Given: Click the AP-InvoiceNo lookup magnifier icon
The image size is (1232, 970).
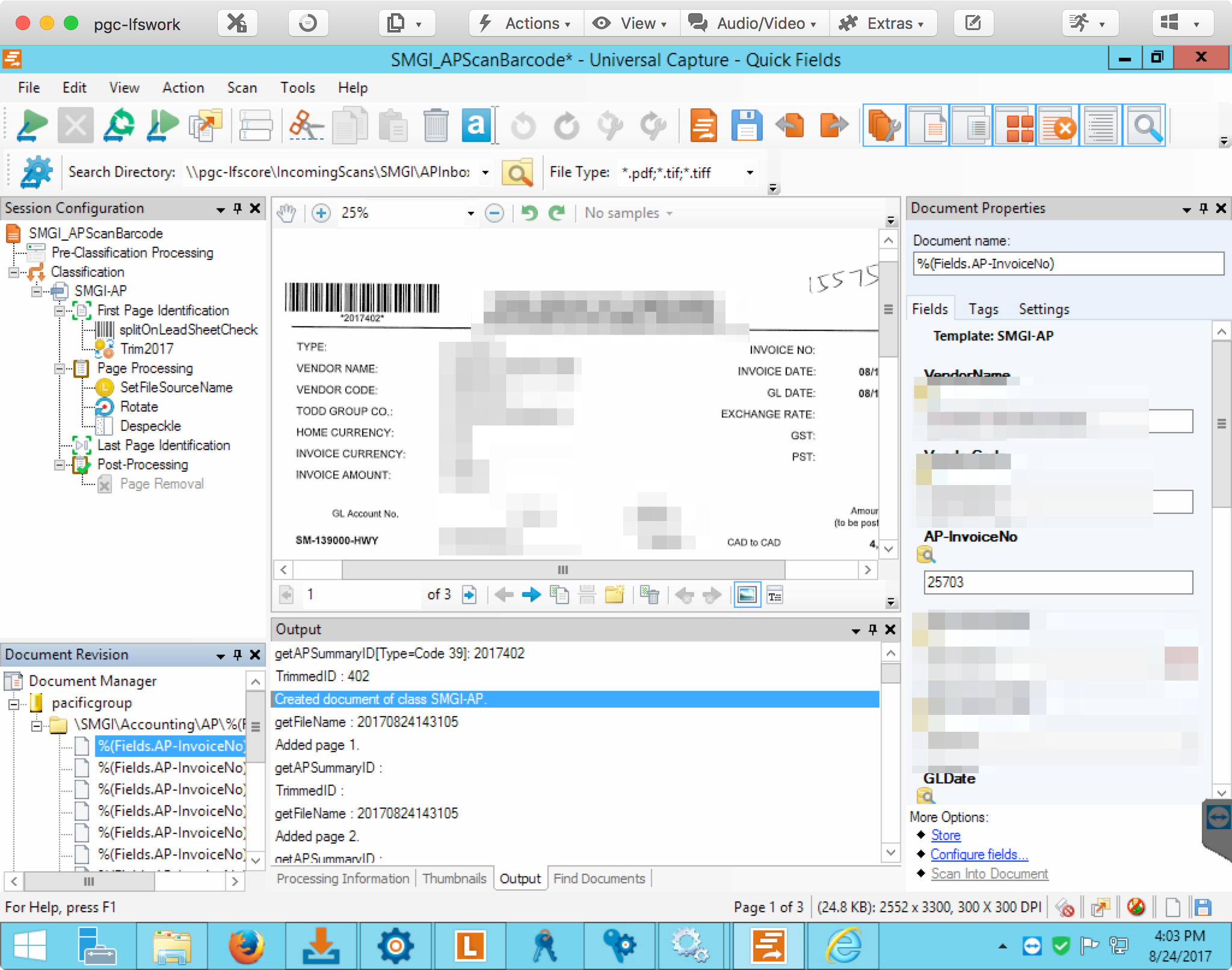Looking at the screenshot, I should (x=925, y=554).
